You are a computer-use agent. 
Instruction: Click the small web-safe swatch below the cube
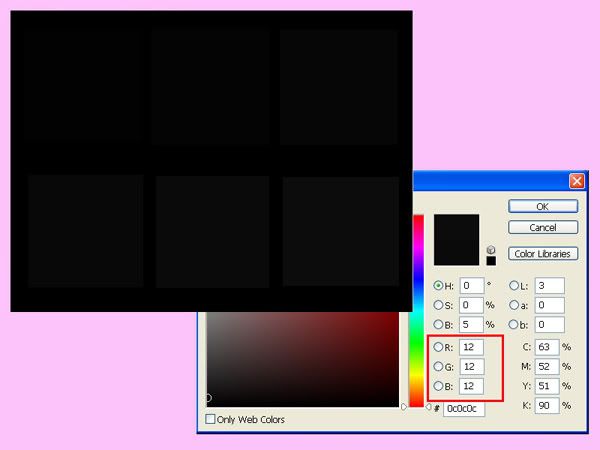pos(491,262)
